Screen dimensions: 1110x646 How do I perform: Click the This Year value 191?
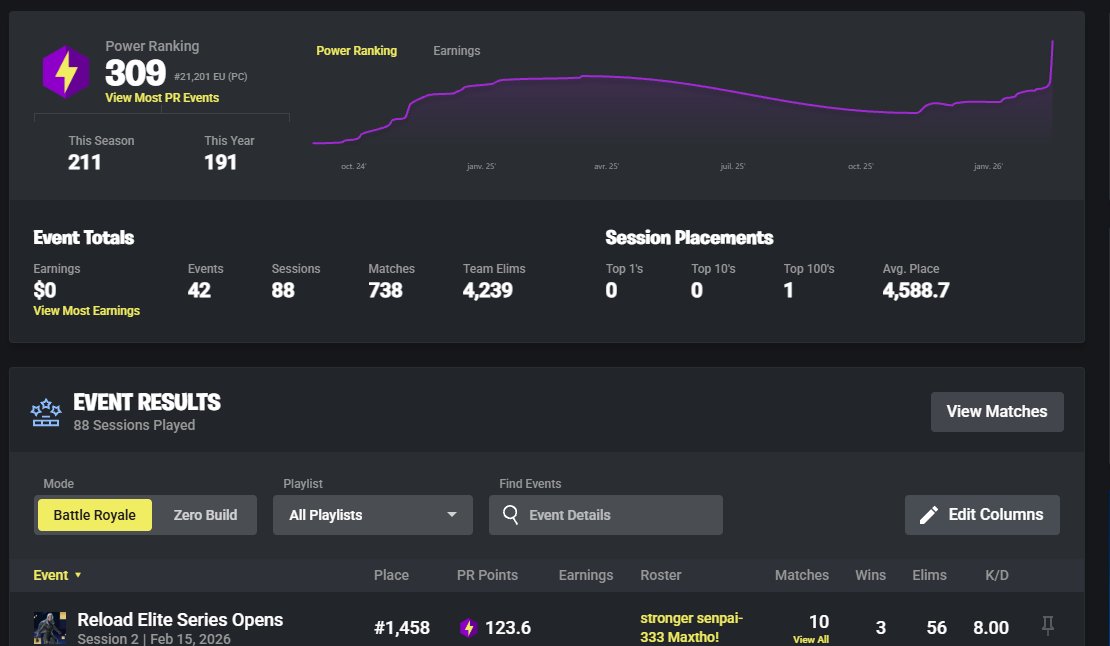(x=220, y=163)
